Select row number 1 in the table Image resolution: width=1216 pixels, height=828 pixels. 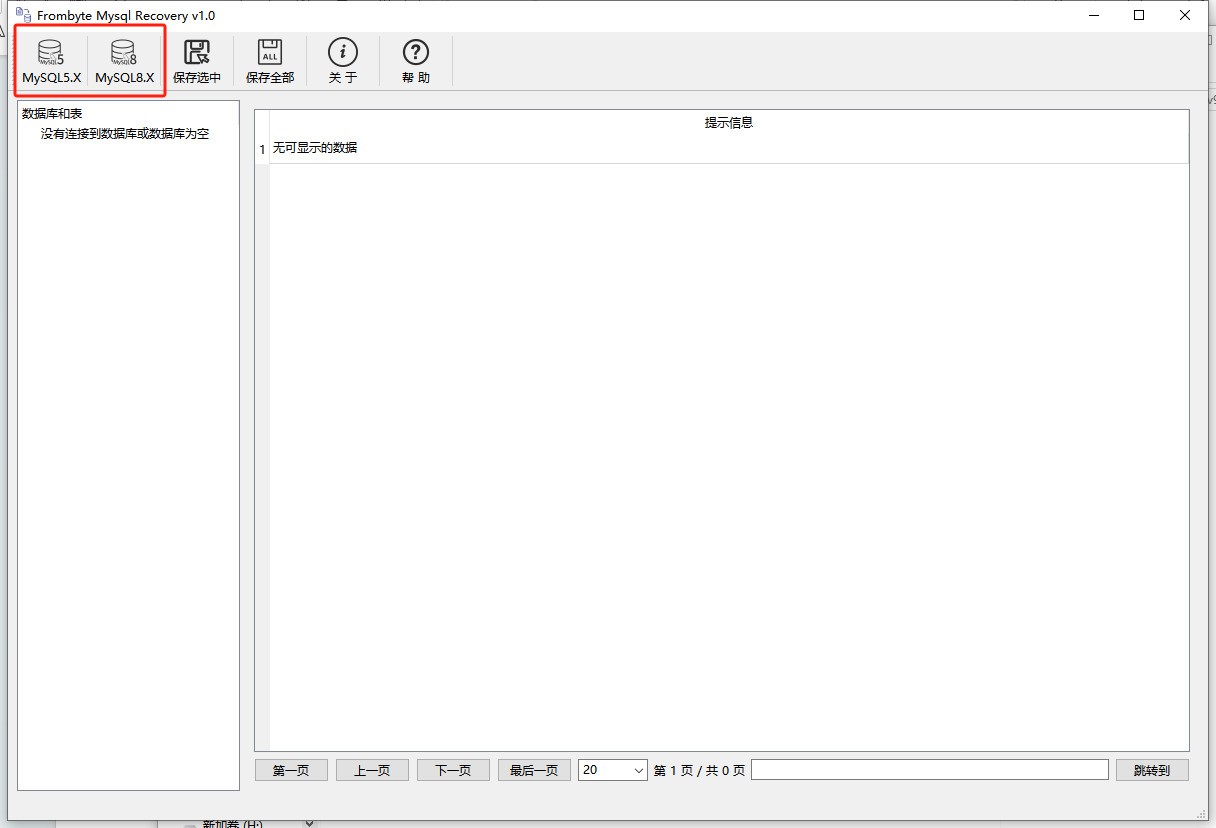262,149
